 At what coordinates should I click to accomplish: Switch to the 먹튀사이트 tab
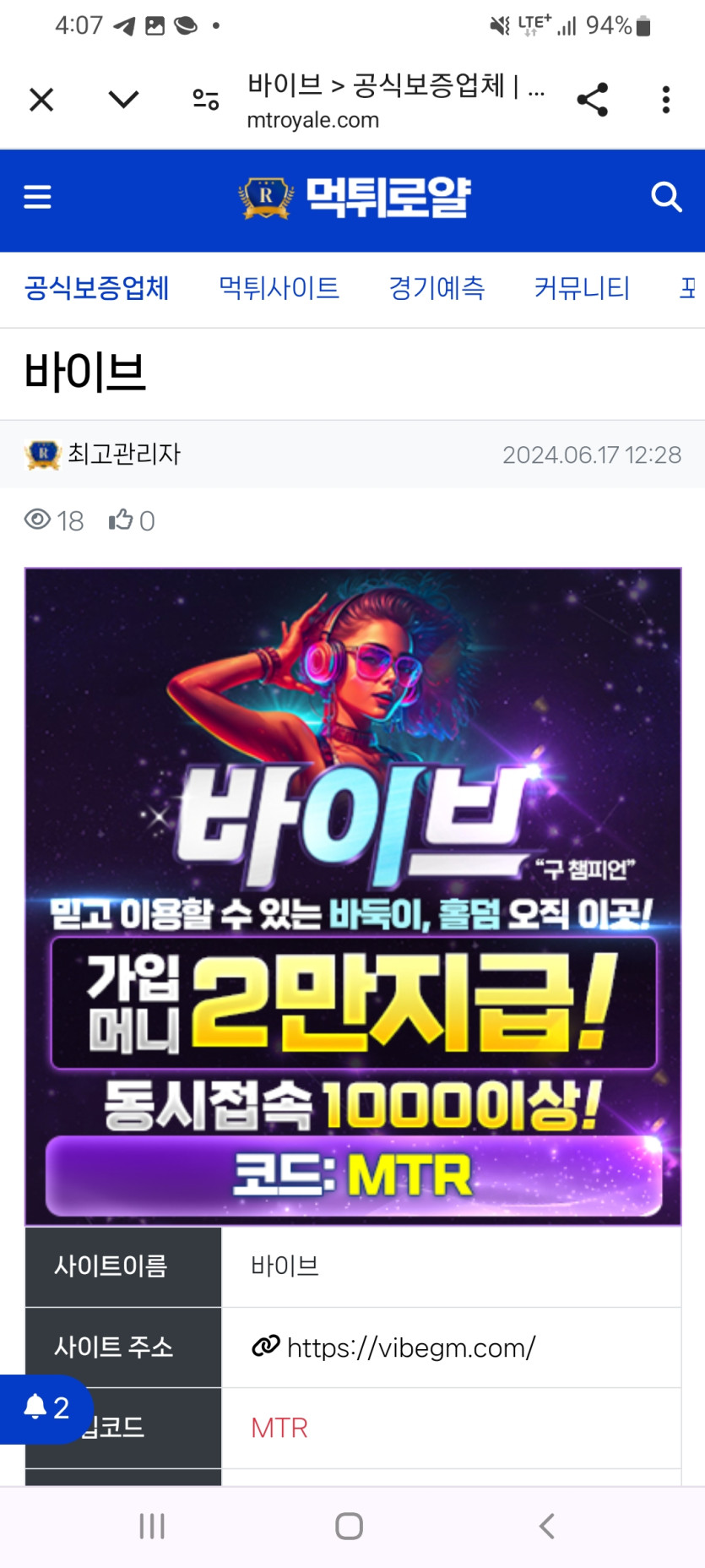[279, 288]
